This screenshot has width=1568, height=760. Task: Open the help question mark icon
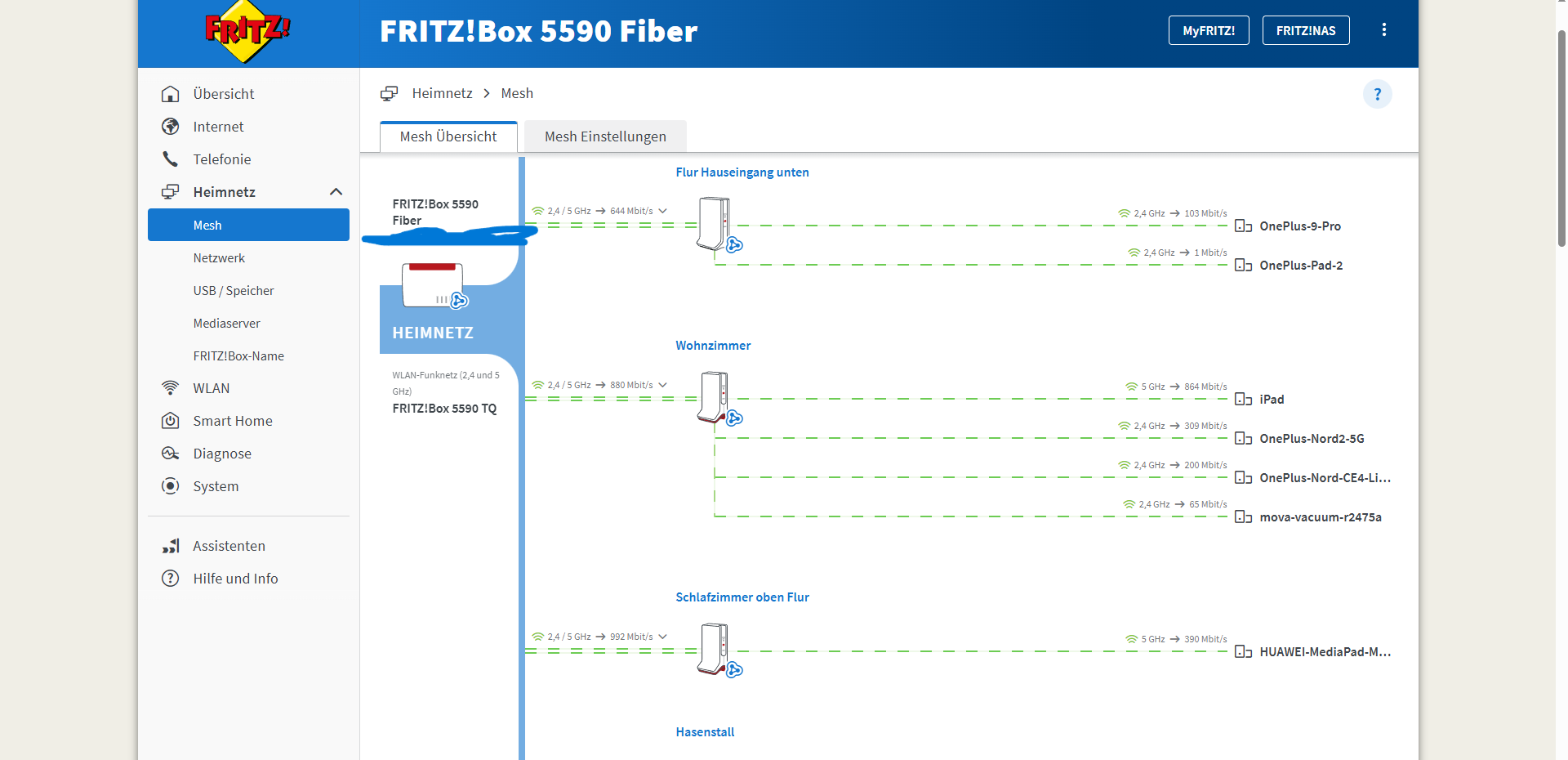click(x=1377, y=94)
